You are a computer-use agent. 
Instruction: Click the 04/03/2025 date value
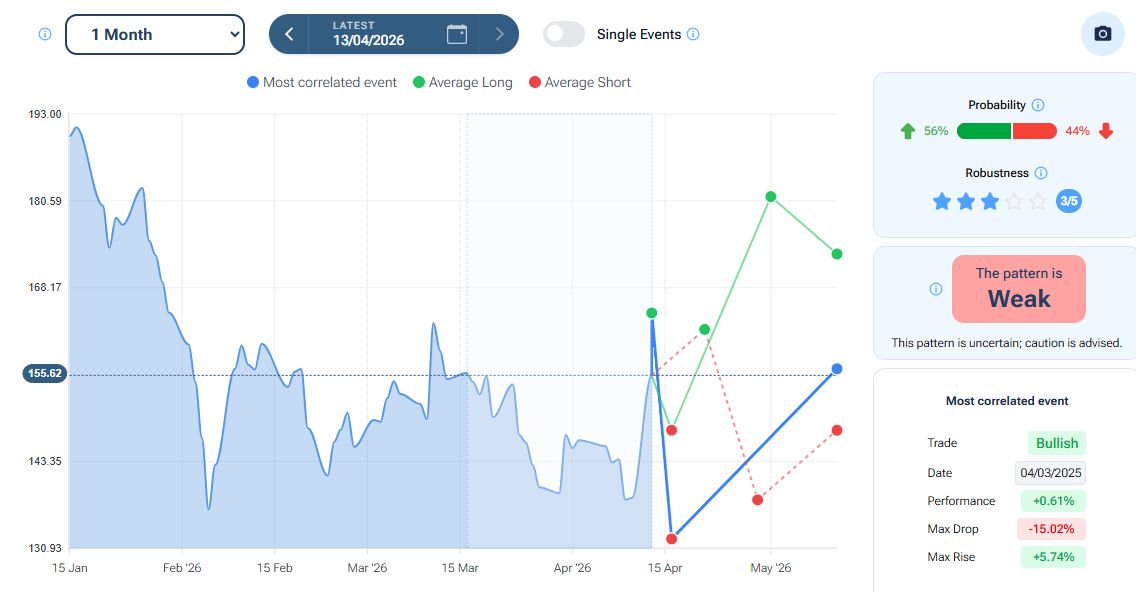point(1051,473)
